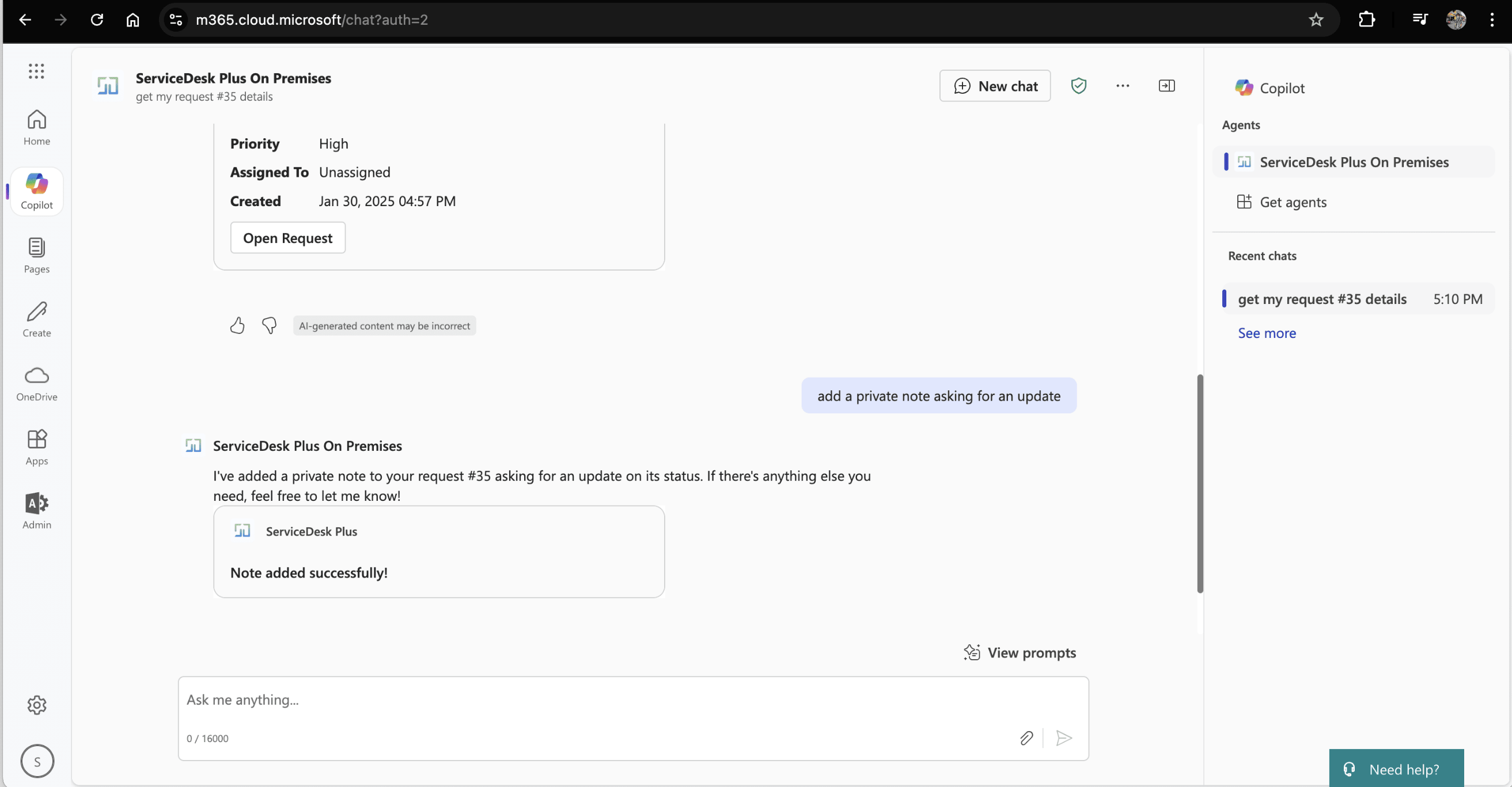1512x787 pixels.
Task: Open the more options ellipsis menu
Action: [1122, 86]
